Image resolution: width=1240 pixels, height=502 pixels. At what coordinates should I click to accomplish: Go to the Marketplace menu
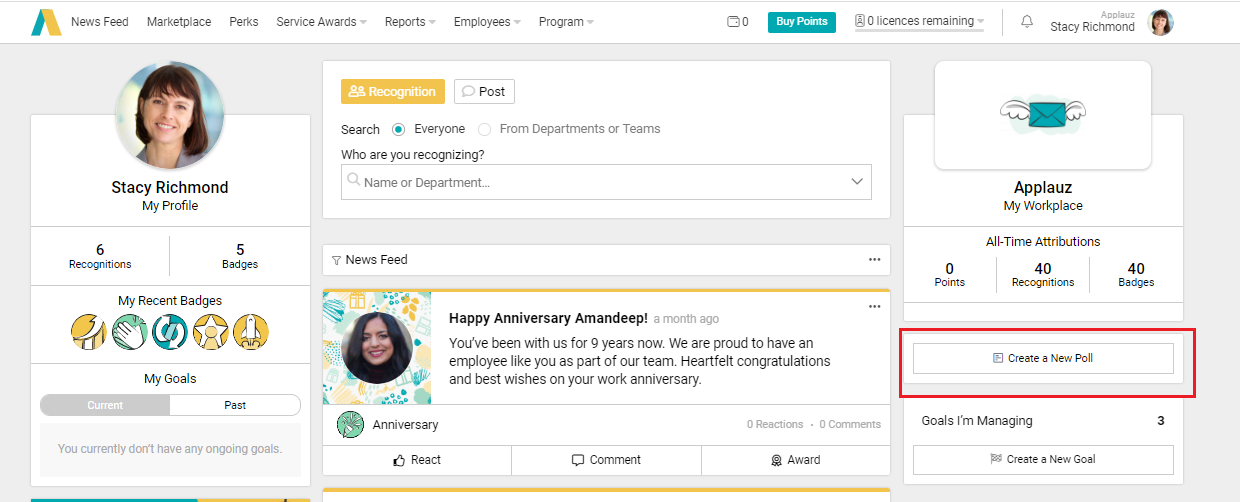pos(179,22)
